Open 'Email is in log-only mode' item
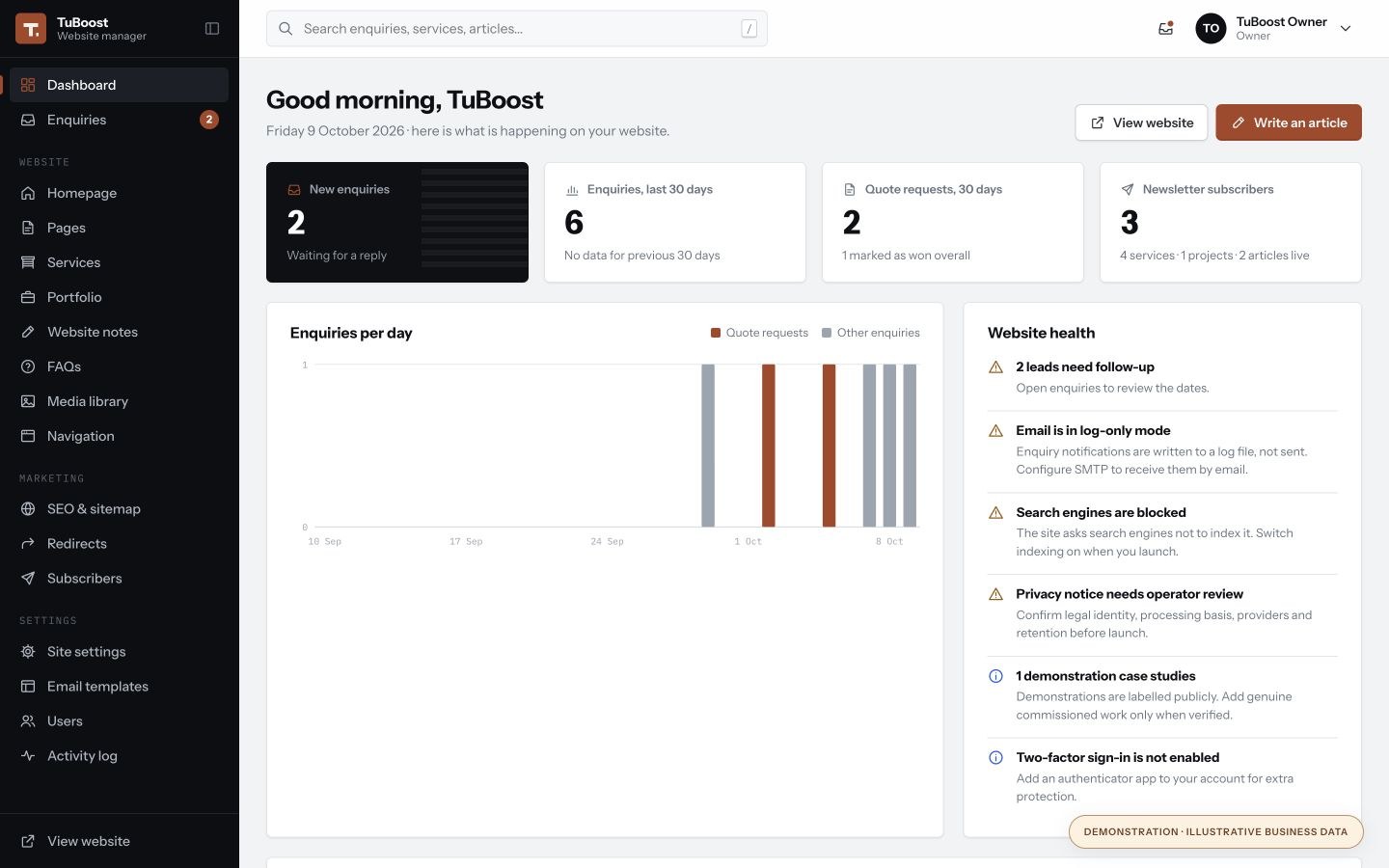This screenshot has height=868, width=1389. pos(1162,450)
